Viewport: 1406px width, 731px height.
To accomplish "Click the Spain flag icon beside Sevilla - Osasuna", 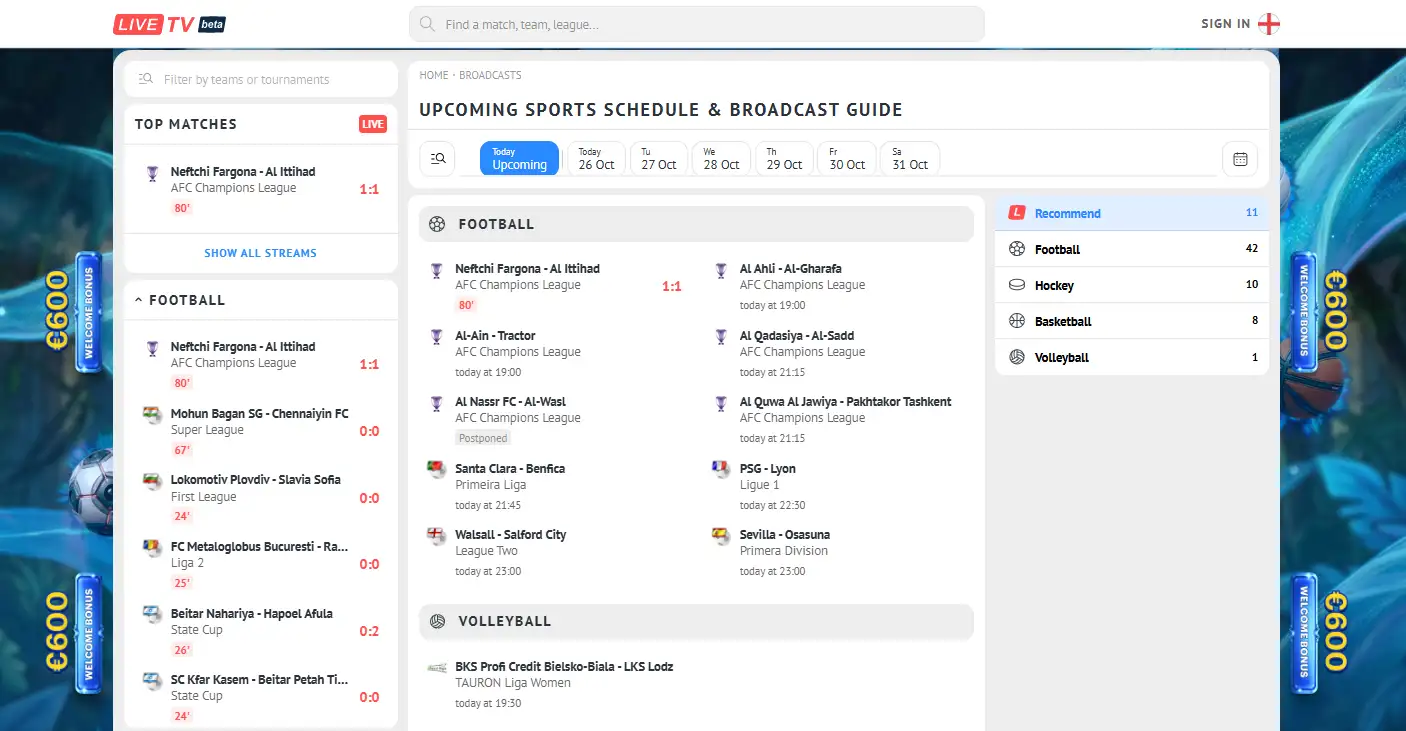I will [721, 535].
